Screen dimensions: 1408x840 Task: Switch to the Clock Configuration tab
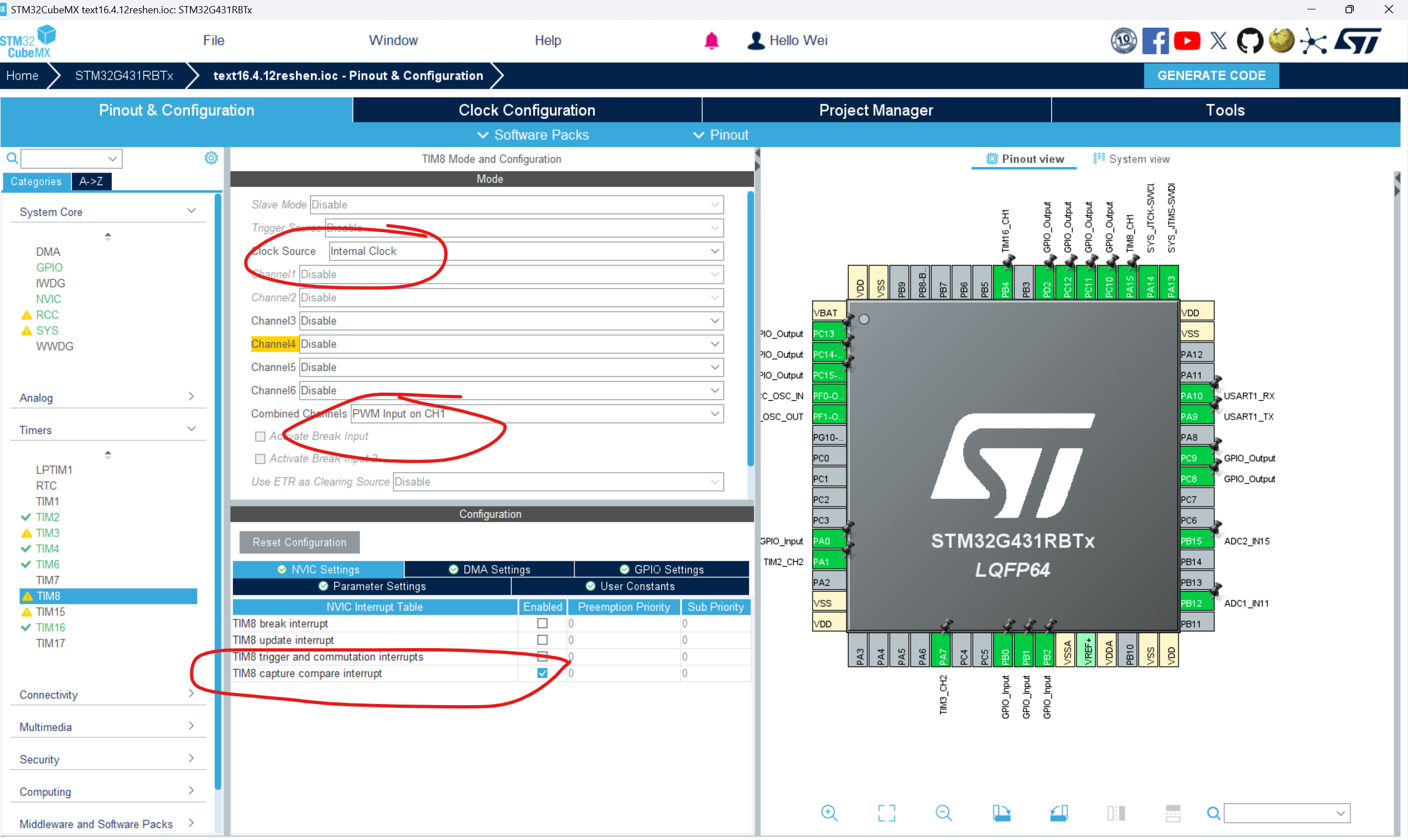pyautogui.click(x=526, y=110)
